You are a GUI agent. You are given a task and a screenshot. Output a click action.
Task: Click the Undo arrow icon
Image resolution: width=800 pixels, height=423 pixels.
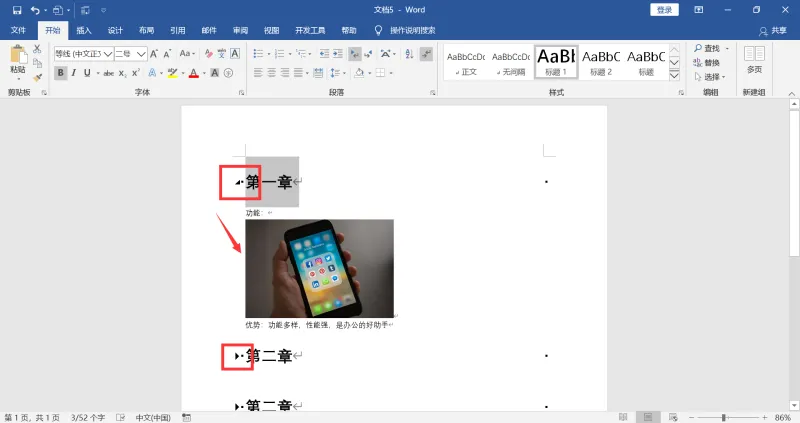35,10
